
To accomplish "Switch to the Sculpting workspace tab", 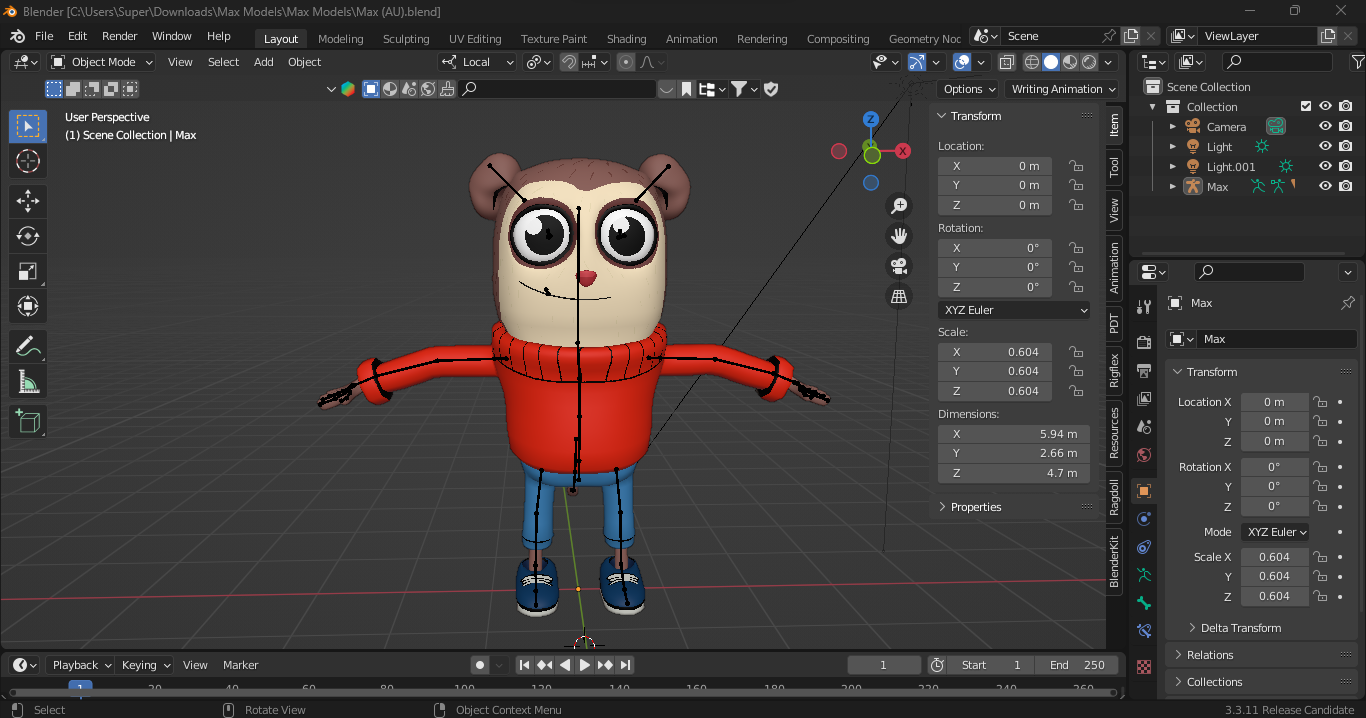I will click(406, 39).
